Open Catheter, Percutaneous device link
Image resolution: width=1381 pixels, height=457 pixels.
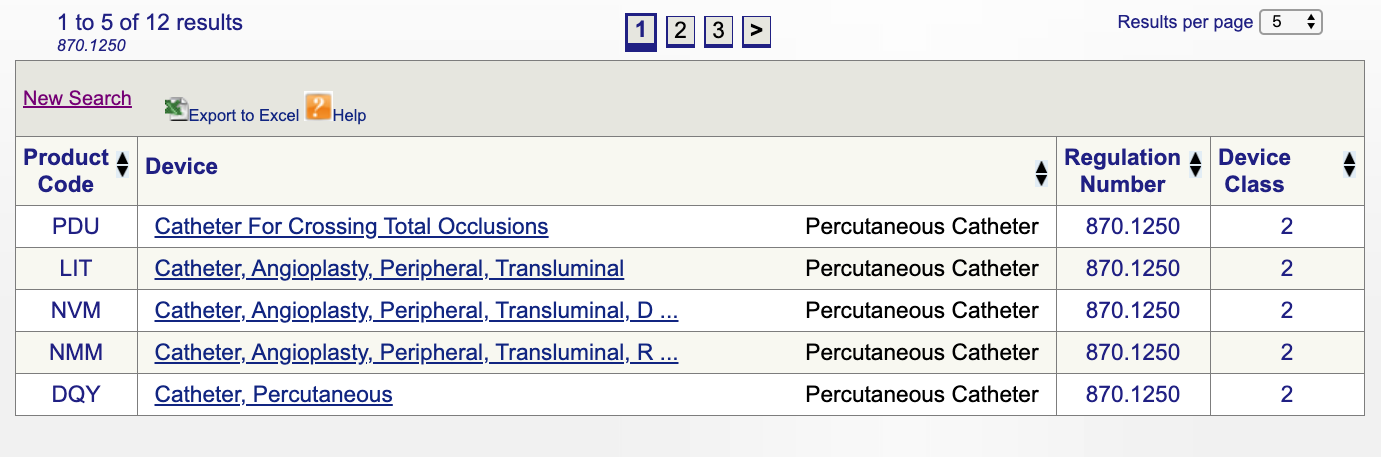[x=273, y=395]
